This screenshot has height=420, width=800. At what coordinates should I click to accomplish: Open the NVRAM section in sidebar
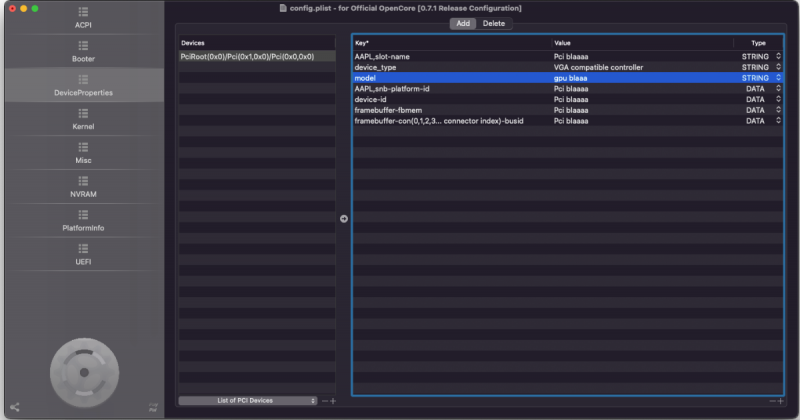tap(83, 186)
